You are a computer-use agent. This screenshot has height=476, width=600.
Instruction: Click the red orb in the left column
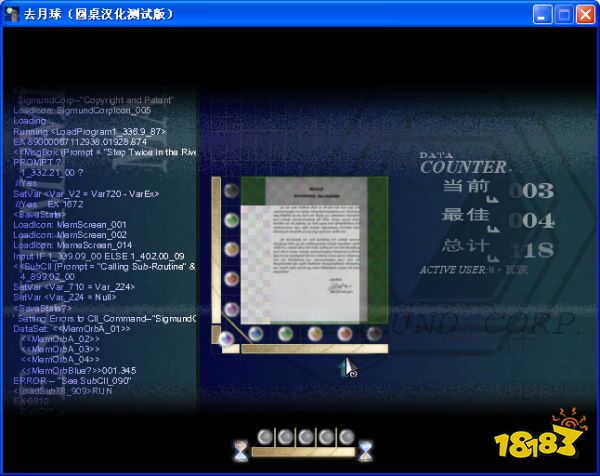(231, 278)
